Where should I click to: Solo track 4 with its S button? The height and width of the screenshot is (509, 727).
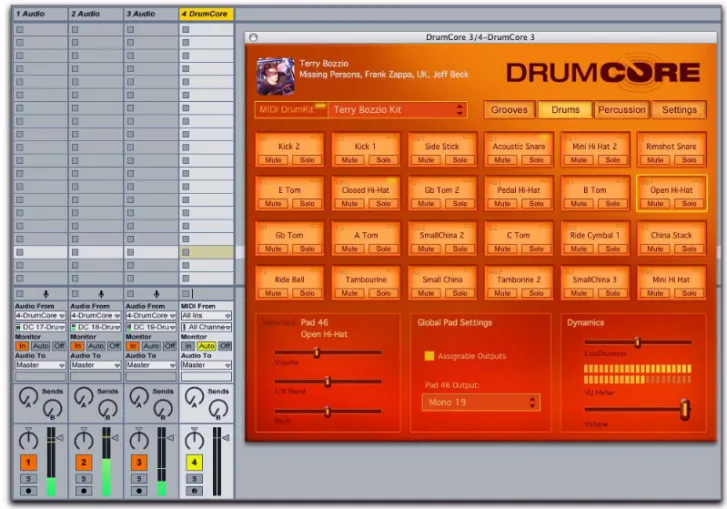point(194,479)
